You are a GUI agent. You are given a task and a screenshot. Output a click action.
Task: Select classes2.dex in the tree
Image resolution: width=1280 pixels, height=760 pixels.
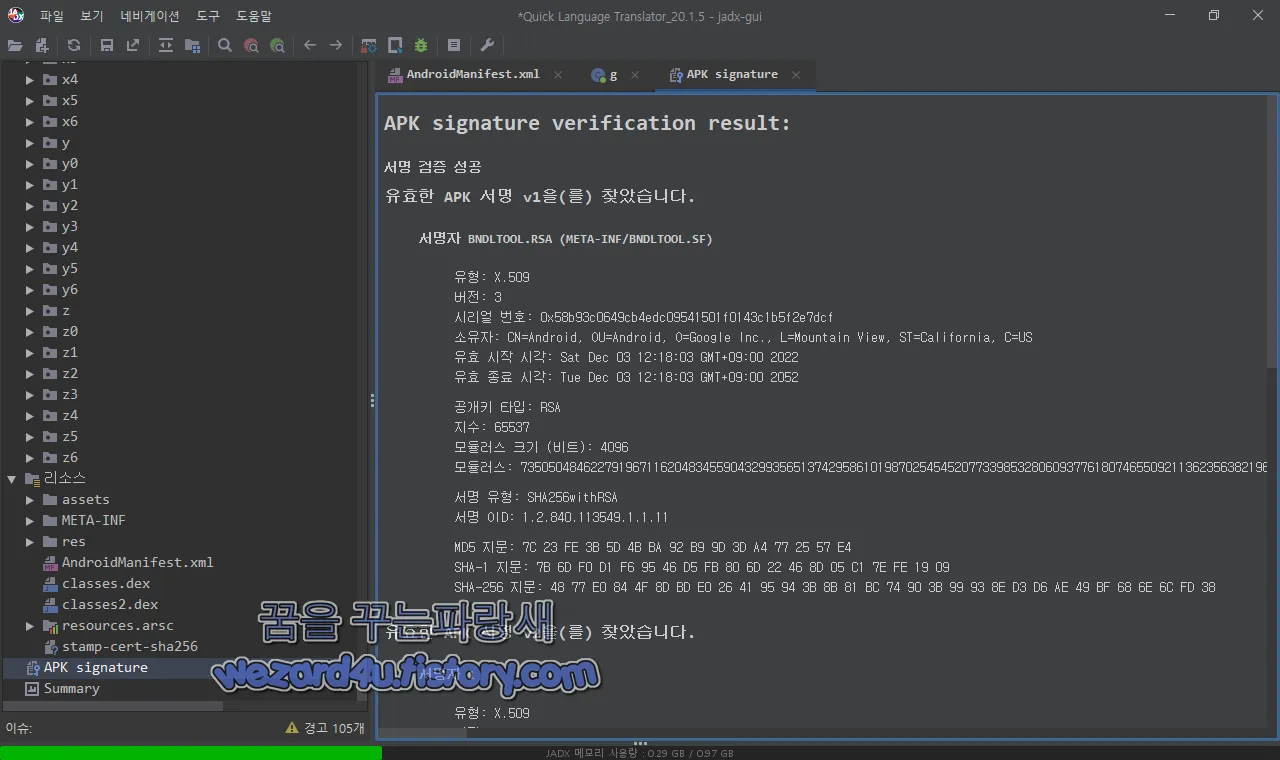click(x=110, y=604)
